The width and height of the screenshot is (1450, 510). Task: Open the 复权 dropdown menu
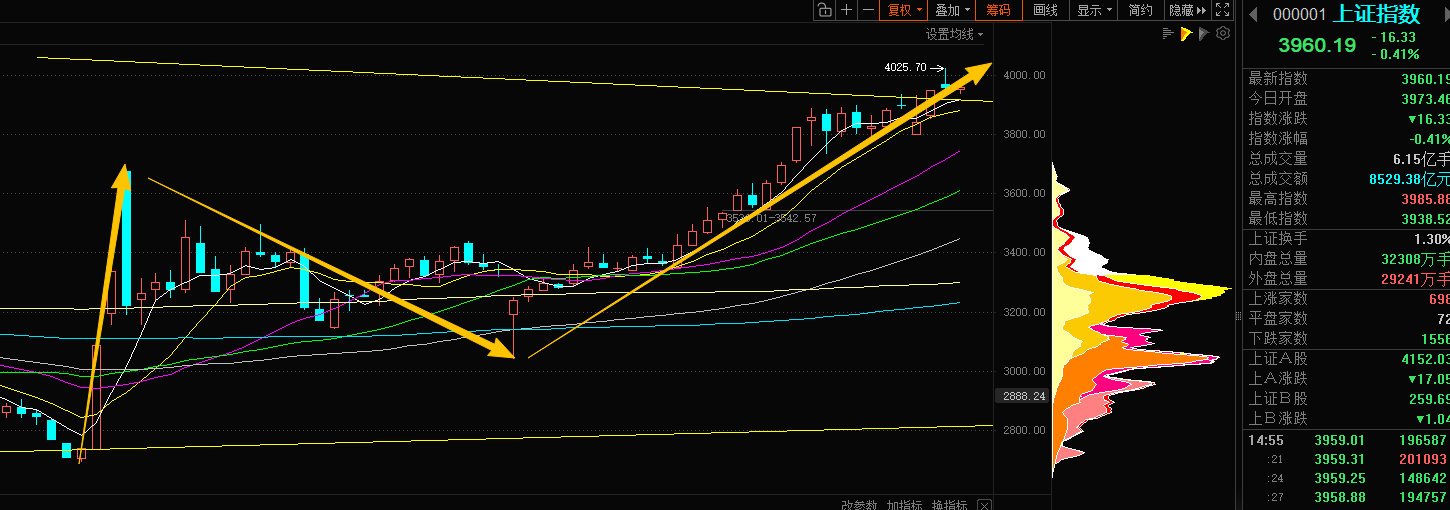tap(903, 10)
